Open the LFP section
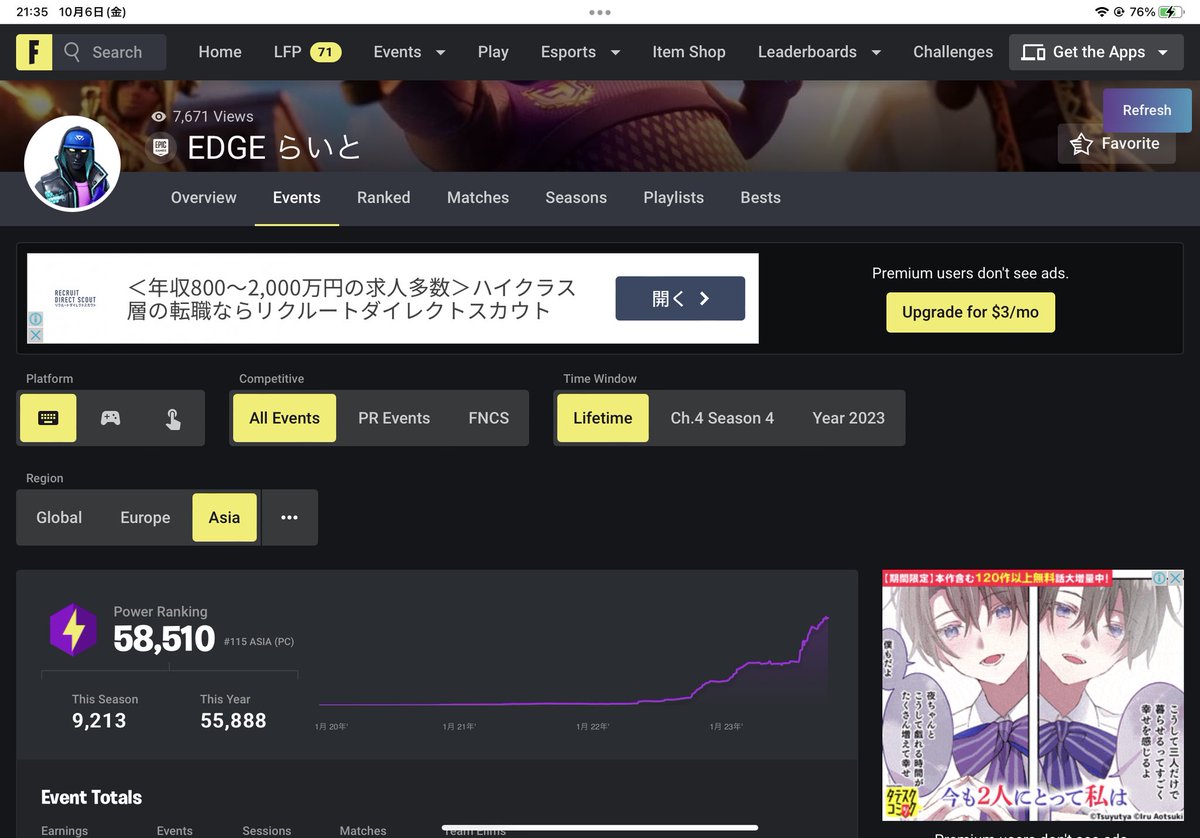 pyautogui.click(x=287, y=52)
